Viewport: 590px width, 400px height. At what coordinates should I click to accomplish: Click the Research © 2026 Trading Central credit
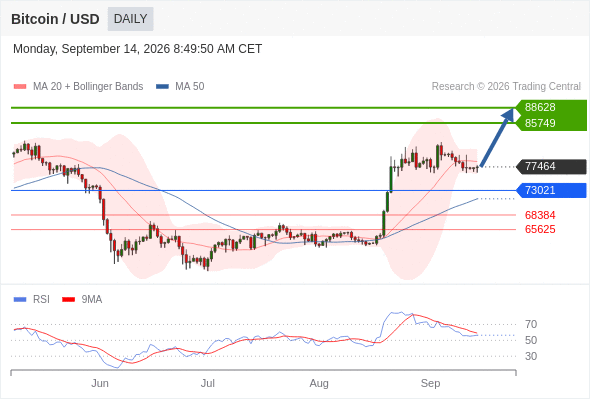click(x=506, y=87)
